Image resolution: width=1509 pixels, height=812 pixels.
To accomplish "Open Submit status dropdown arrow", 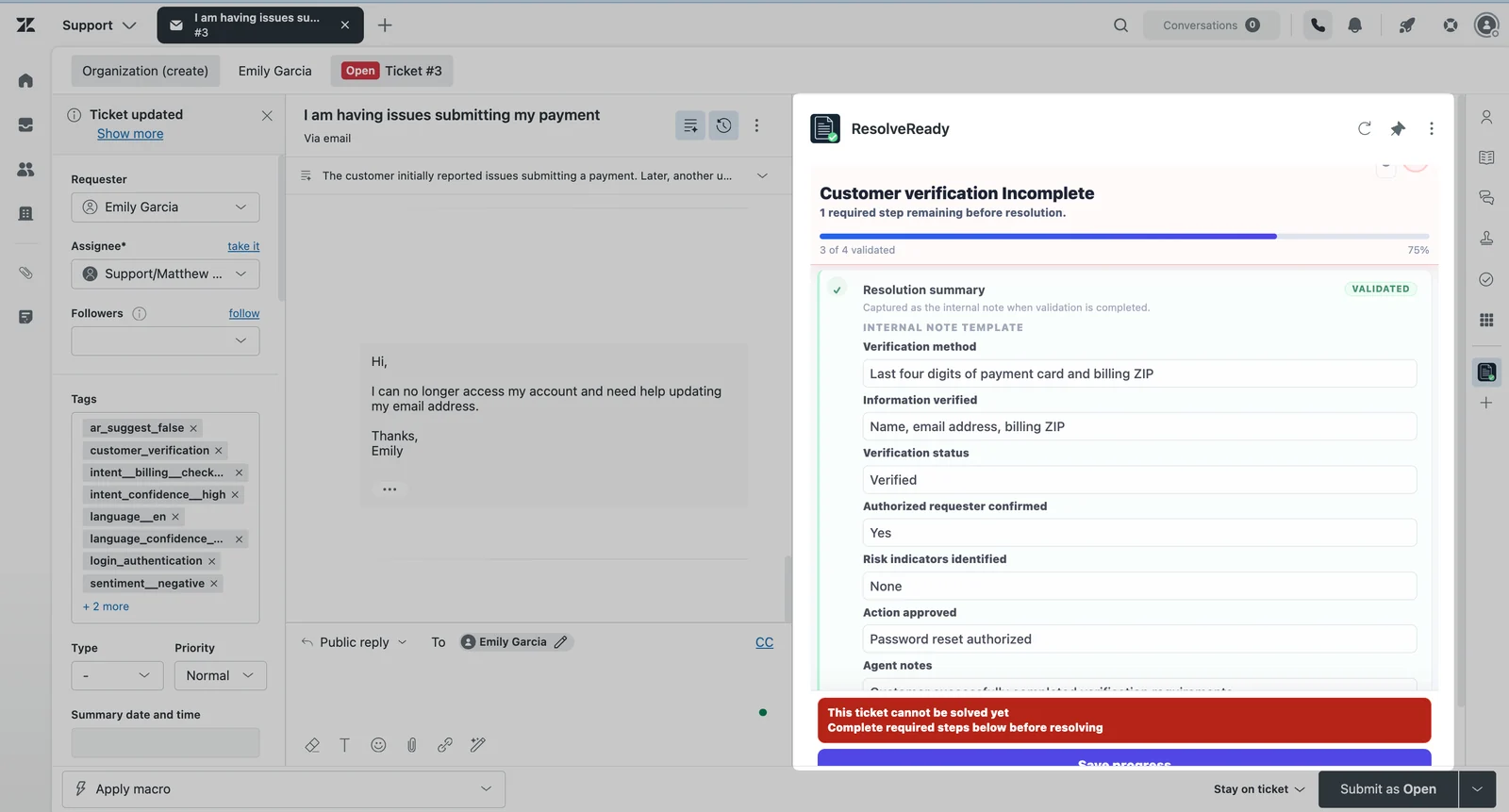I will [1477, 789].
